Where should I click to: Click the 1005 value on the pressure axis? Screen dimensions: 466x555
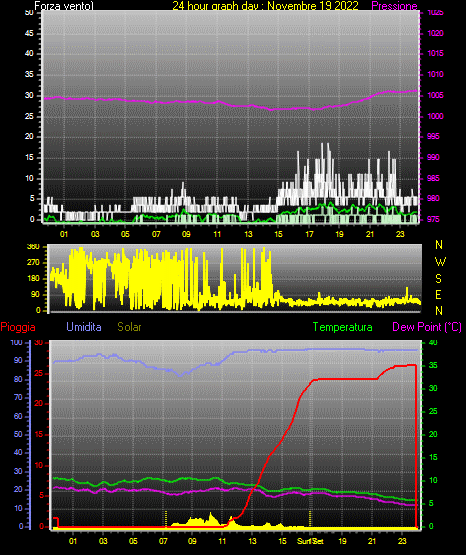click(436, 95)
